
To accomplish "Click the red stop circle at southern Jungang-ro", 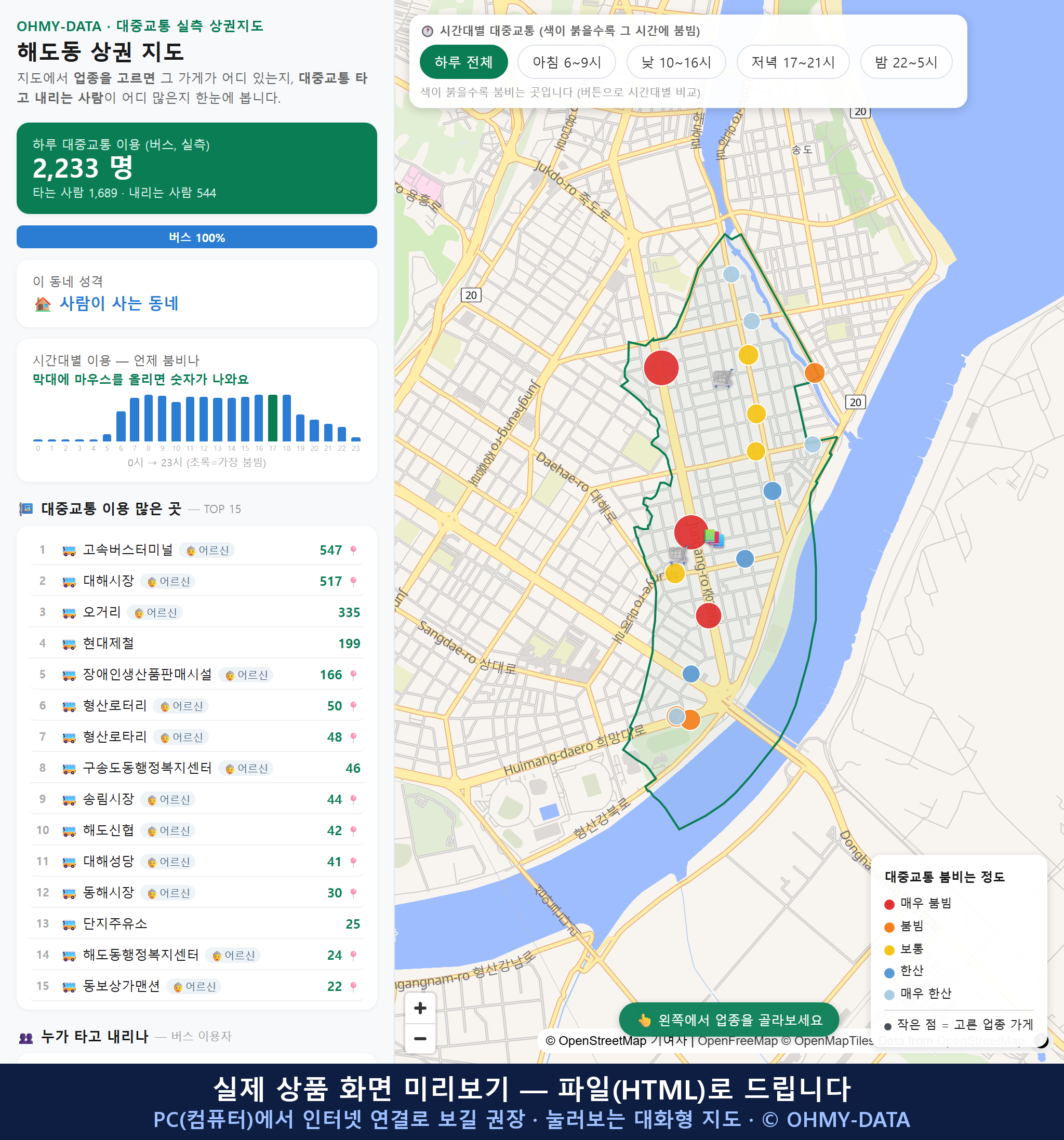I will click(x=708, y=615).
